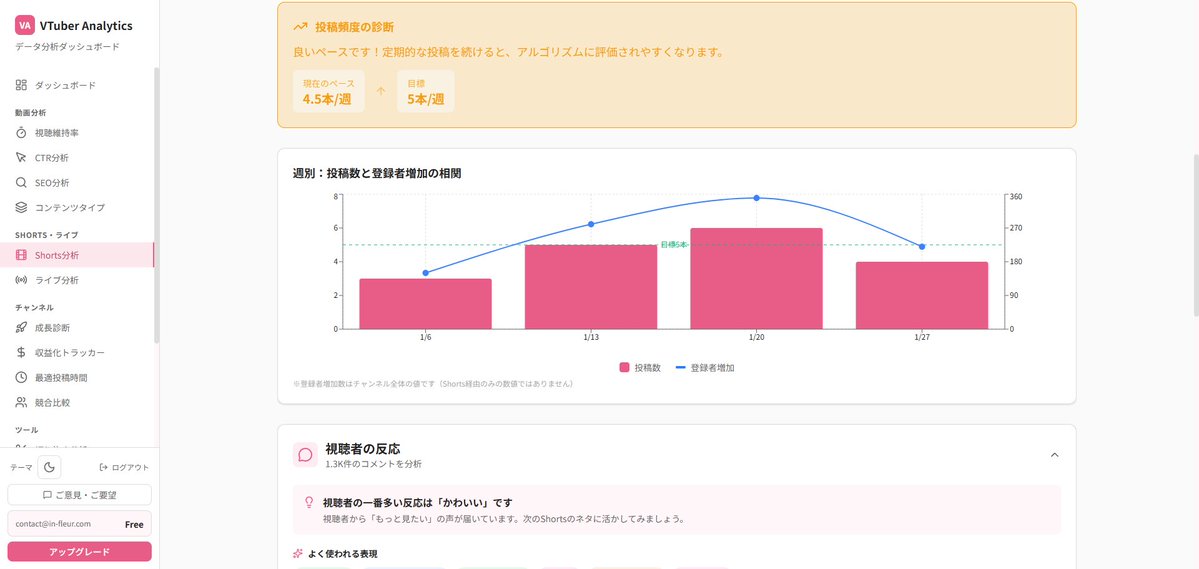Click the 収益化トラッカー dollar icon

pos(21,353)
